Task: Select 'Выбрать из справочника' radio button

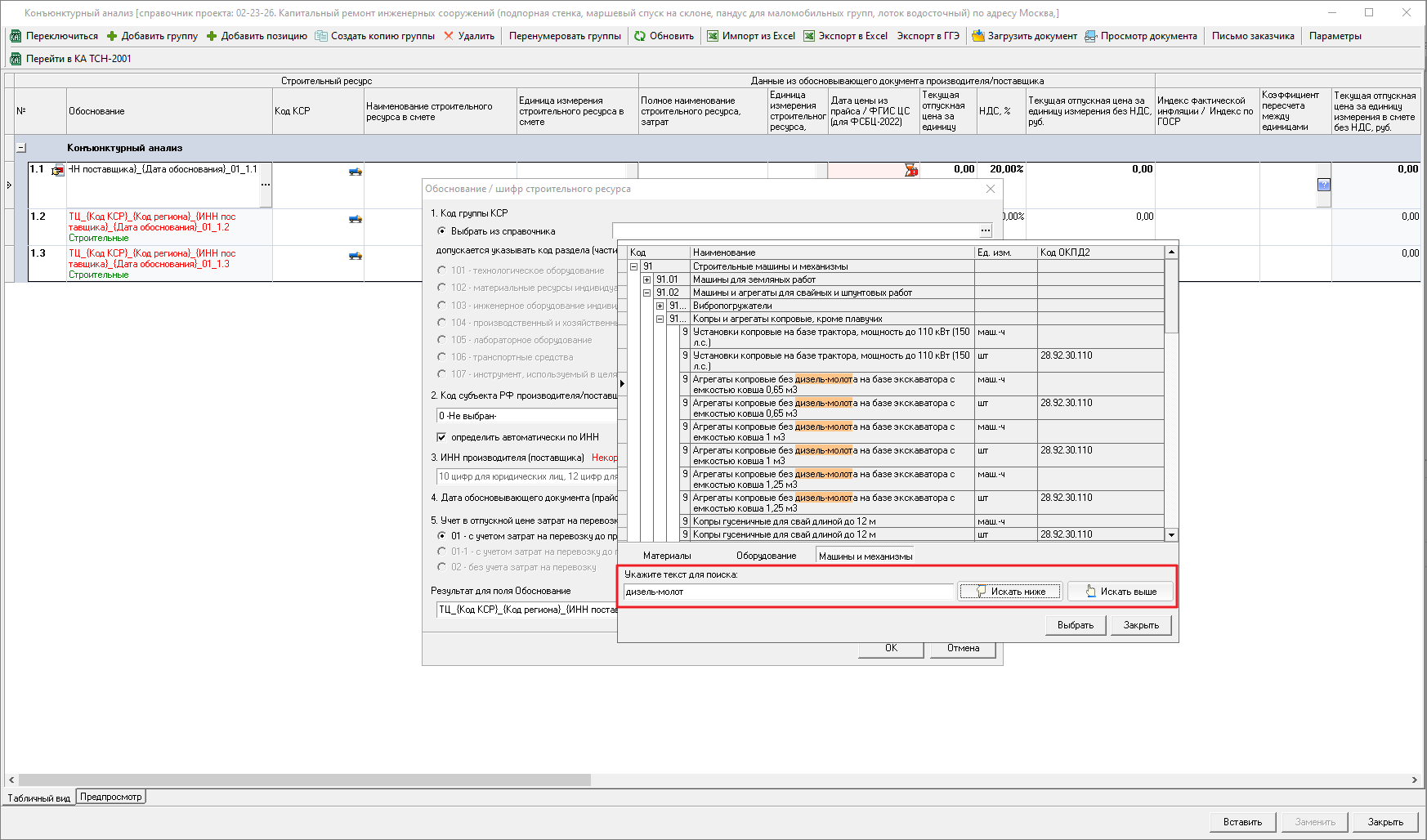Action: pyautogui.click(x=442, y=231)
